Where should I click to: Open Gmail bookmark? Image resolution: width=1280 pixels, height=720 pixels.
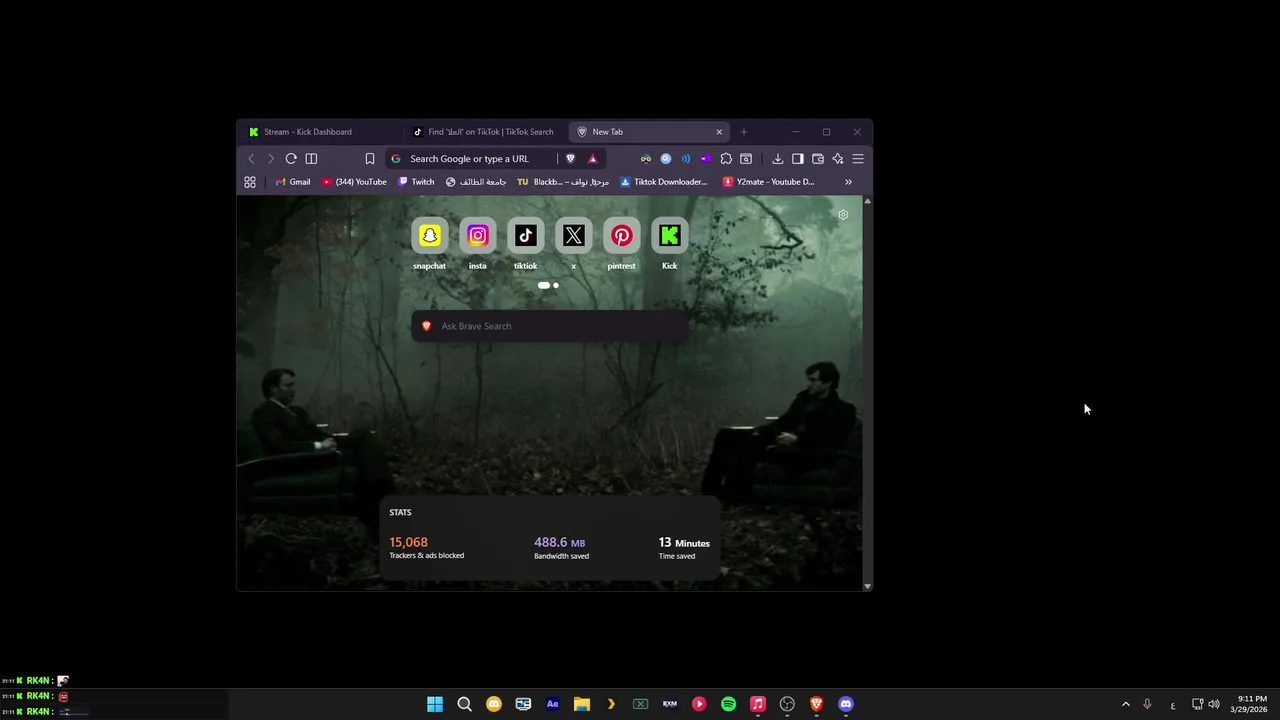293,182
